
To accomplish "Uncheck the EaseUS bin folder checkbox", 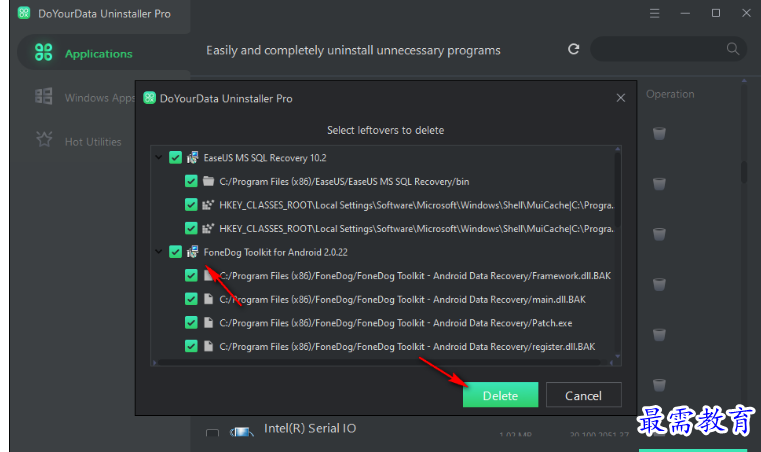I will click(x=191, y=181).
